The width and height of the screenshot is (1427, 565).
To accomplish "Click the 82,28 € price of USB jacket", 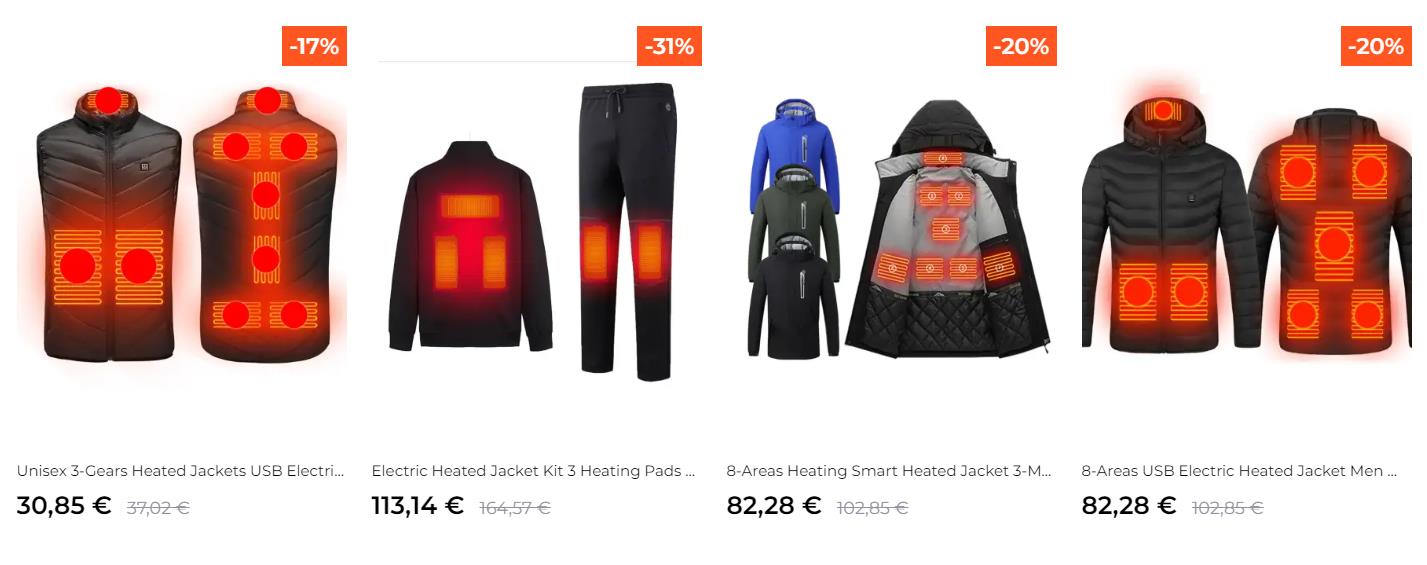I will (x=1129, y=506).
